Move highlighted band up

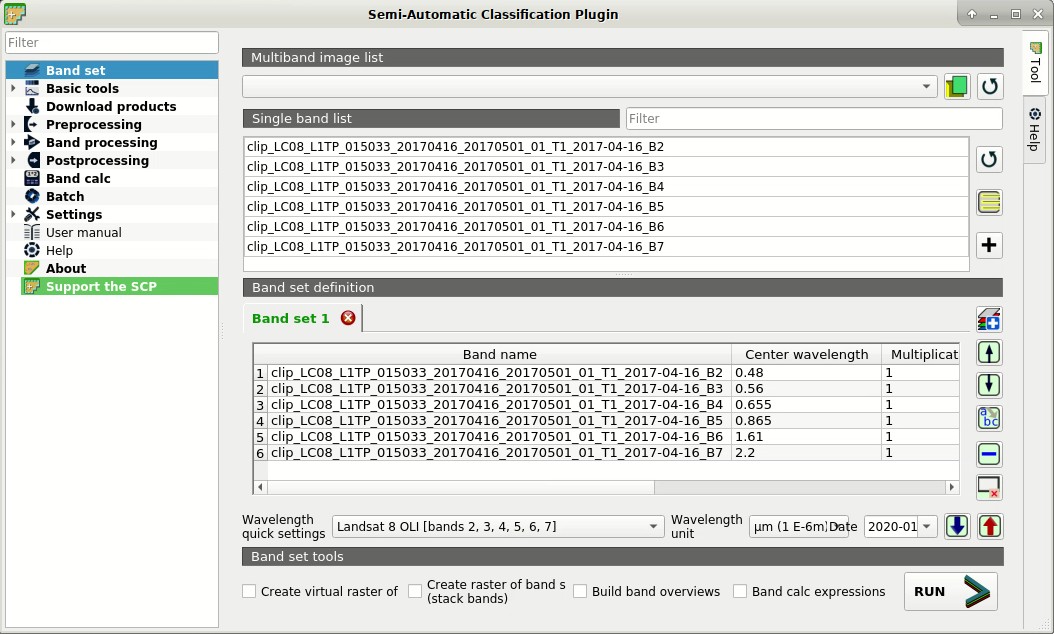(989, 352)
